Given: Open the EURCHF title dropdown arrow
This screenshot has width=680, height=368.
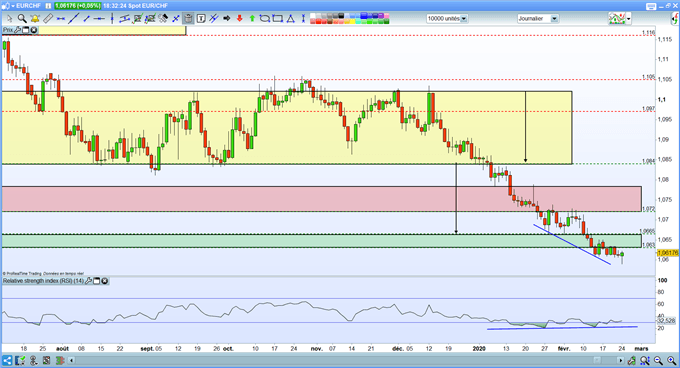Looking at the screenshot, I should (12, 6).
